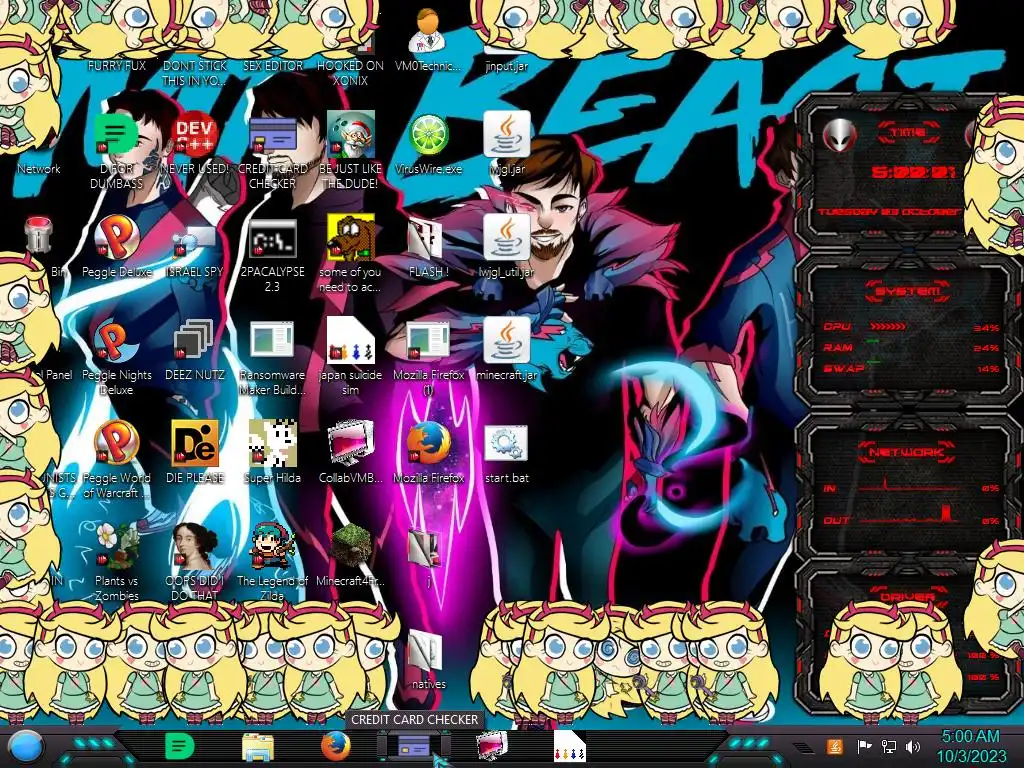
Task: Open Ransomware Maker Build shortcut
Action: click(x=272, y=357)
